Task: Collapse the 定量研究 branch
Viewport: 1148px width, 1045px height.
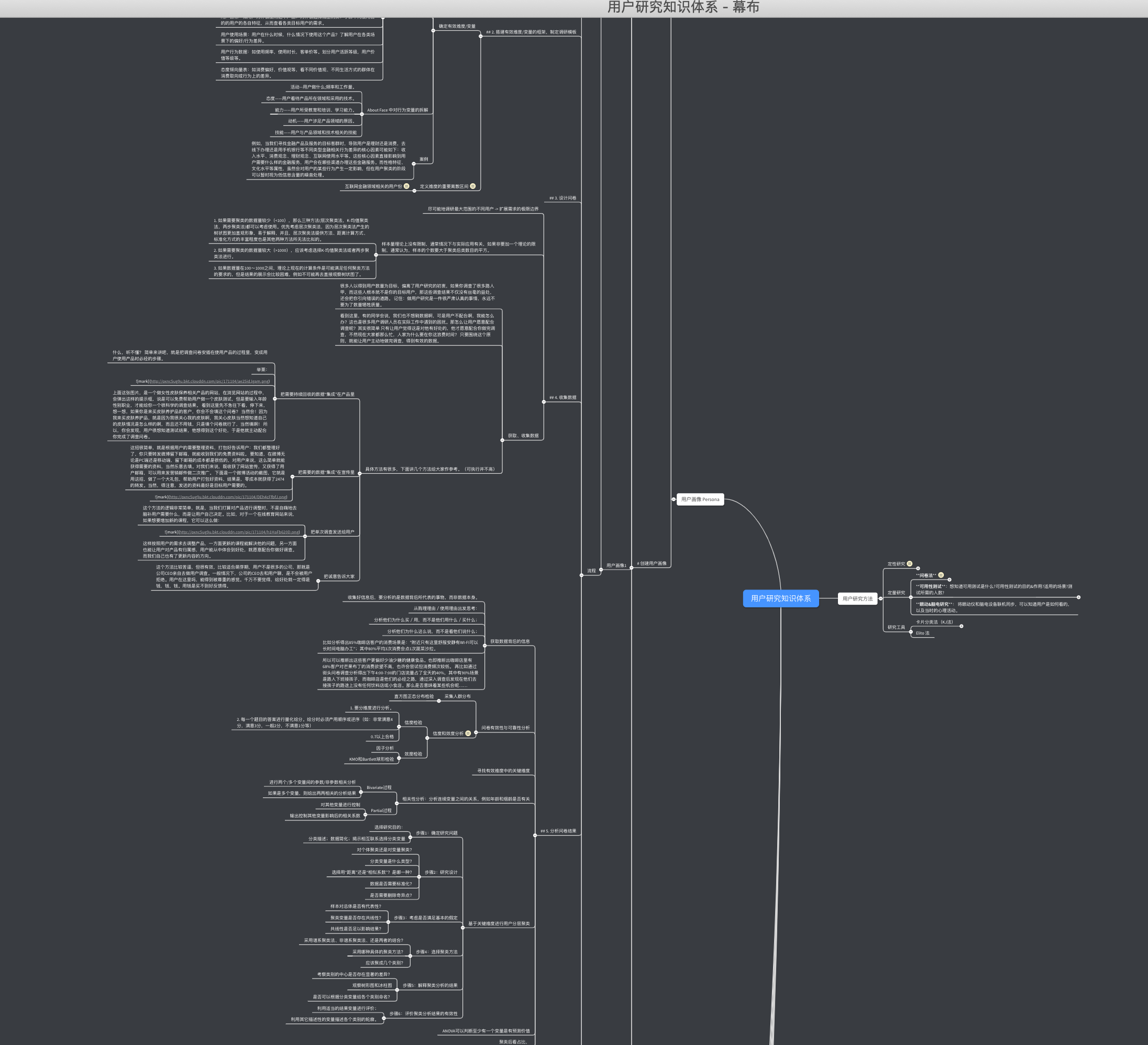Action: 911,597
